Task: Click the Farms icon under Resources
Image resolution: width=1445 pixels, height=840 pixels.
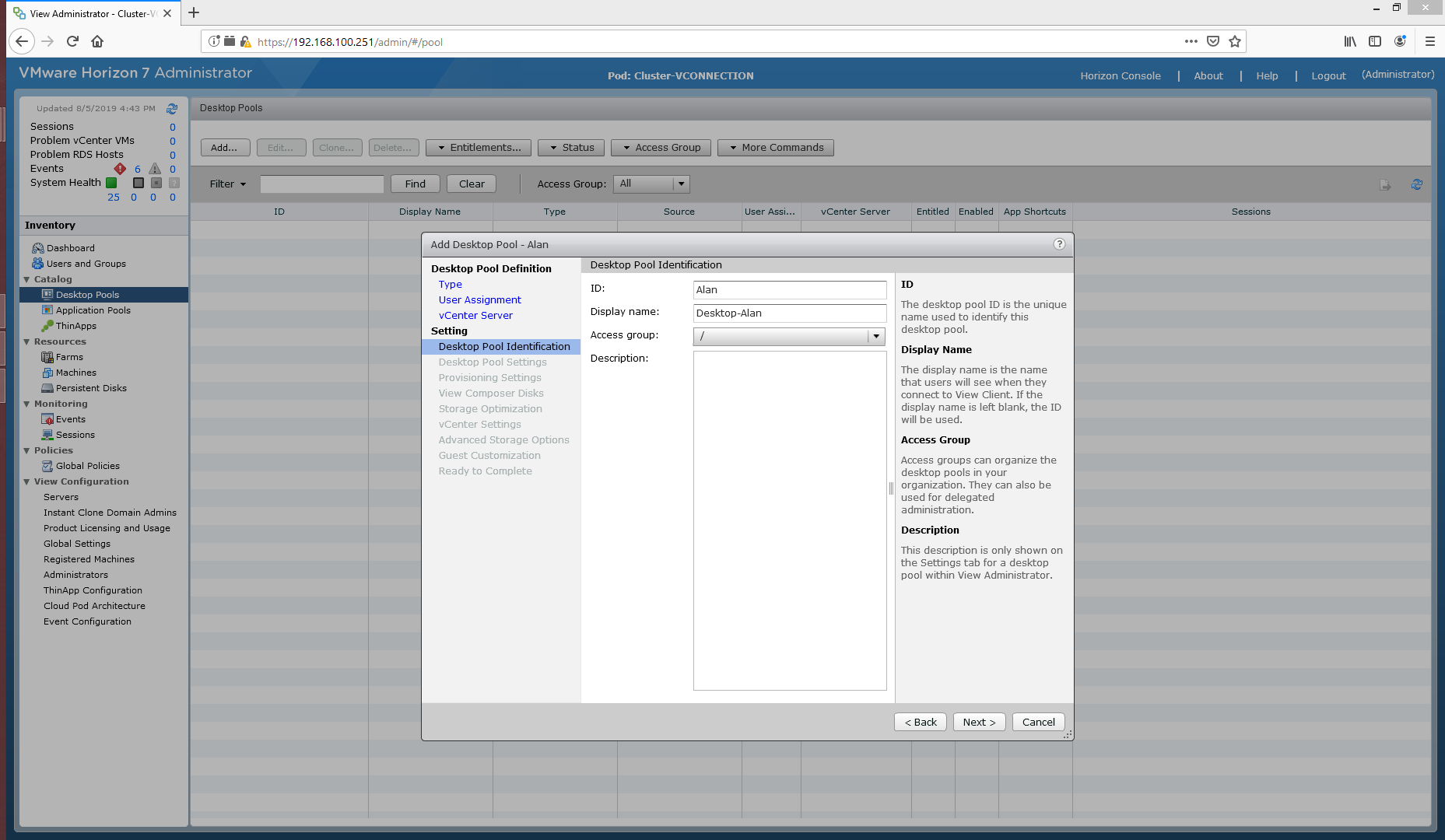Action: (47, 357)
